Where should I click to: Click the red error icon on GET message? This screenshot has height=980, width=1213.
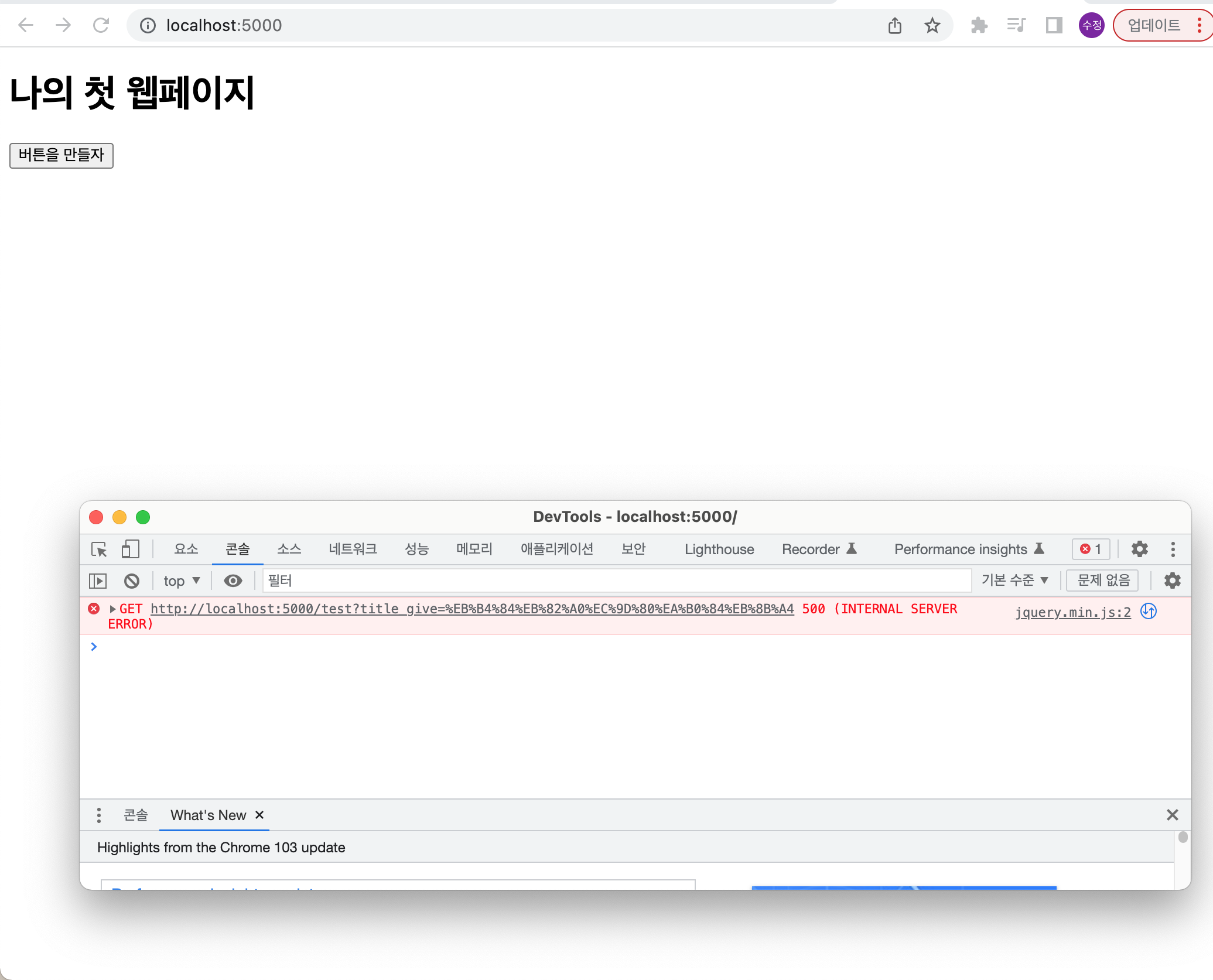(94, 609)
